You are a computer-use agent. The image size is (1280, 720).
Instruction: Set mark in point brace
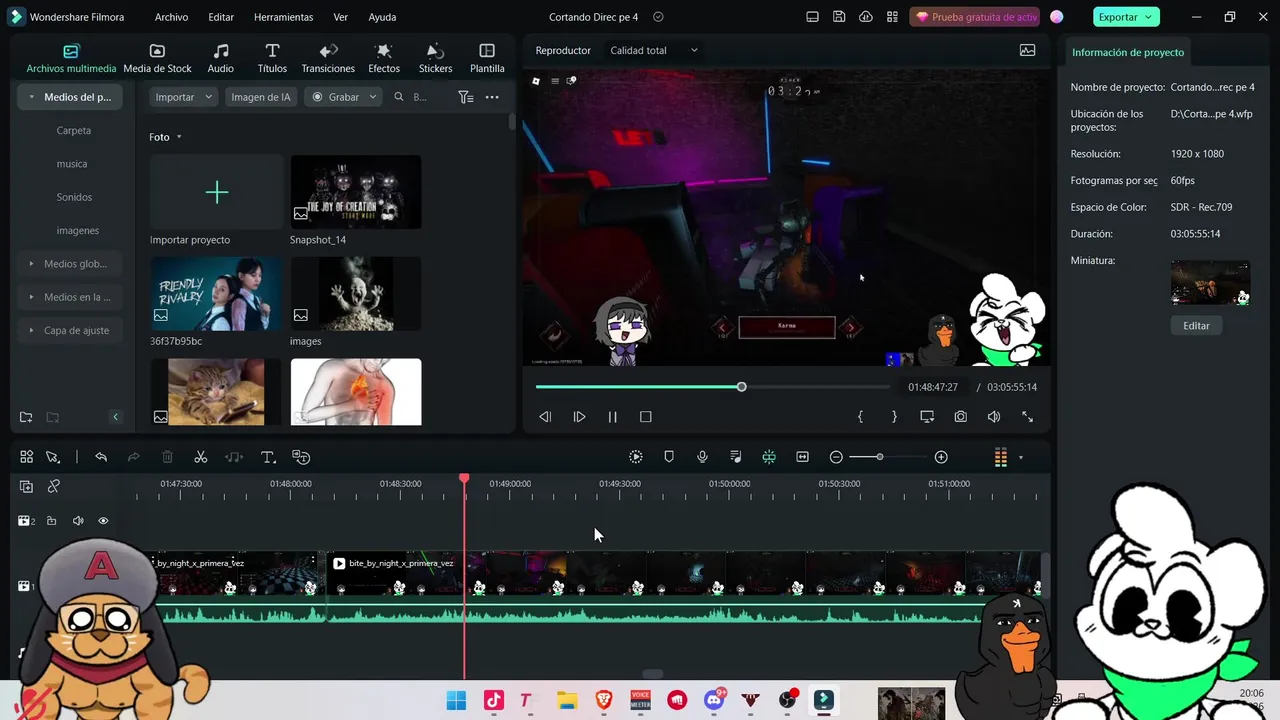(860, 417)
